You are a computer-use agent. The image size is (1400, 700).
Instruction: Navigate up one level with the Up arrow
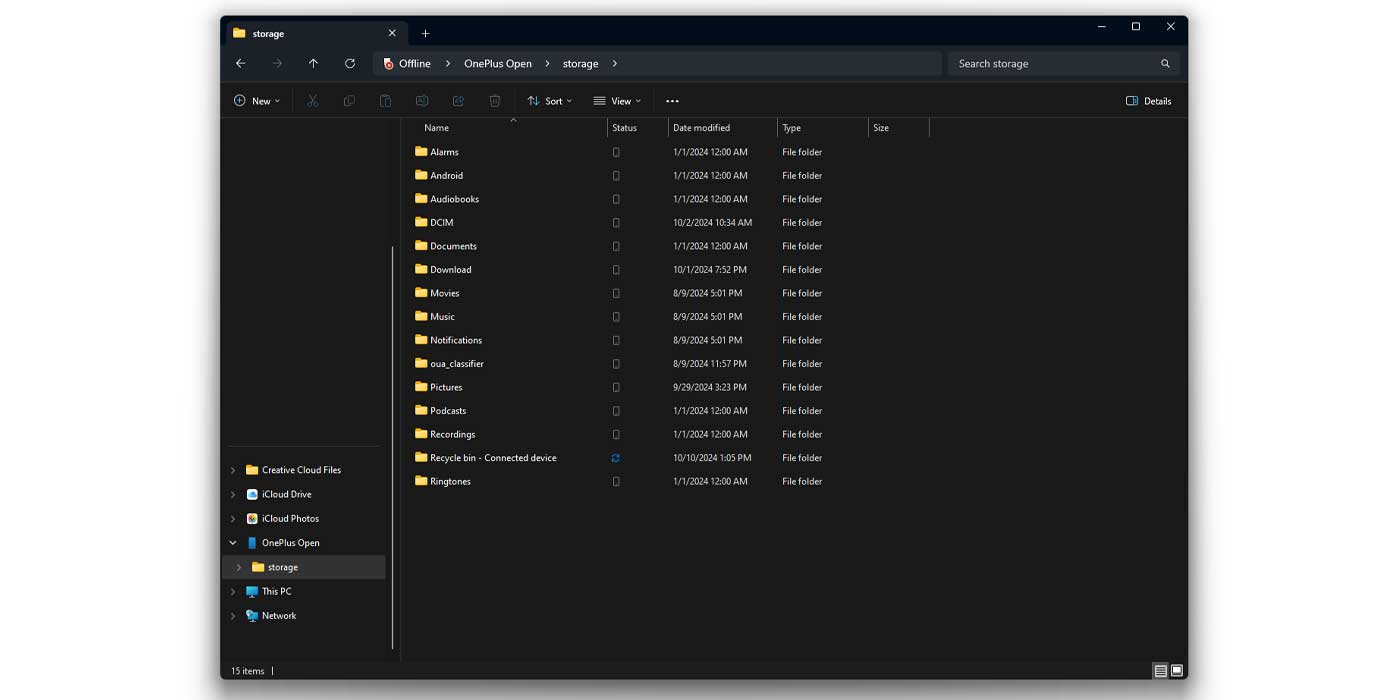[x=313, y=63]
